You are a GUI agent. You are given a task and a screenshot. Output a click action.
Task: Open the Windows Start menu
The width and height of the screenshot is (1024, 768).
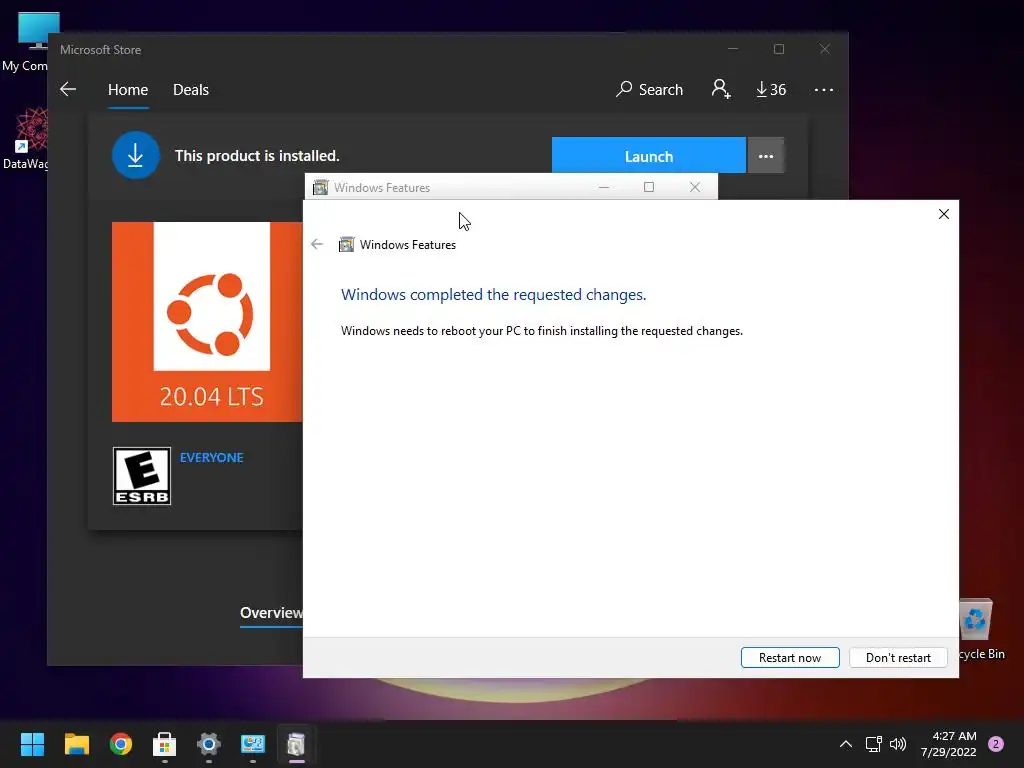pyautogui.click(x=32, y=744)
